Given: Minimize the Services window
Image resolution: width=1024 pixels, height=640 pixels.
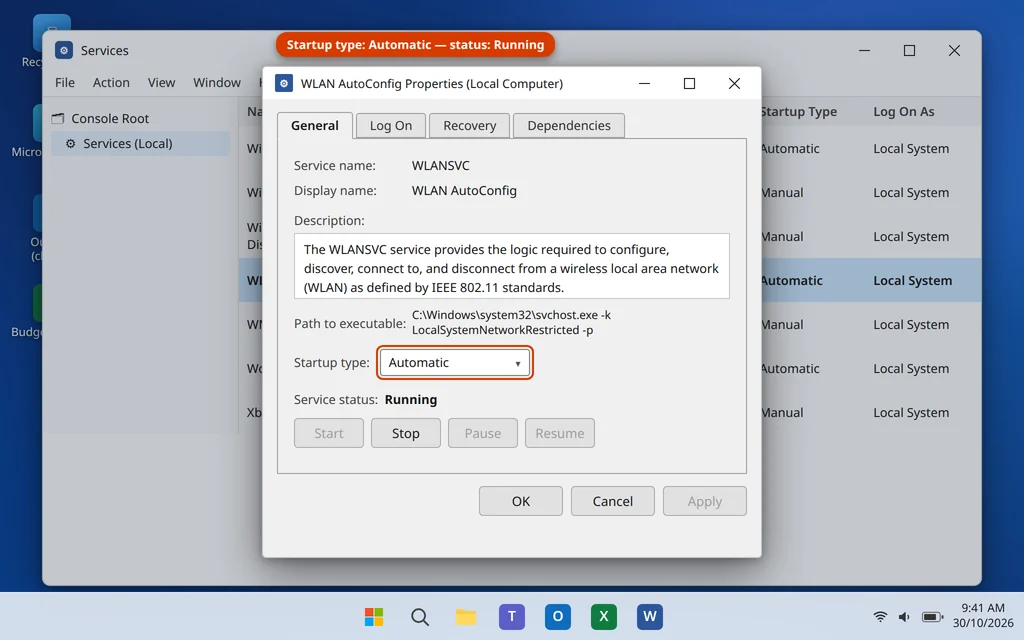Looking at the screenshot, I should [x=864, y=50].
